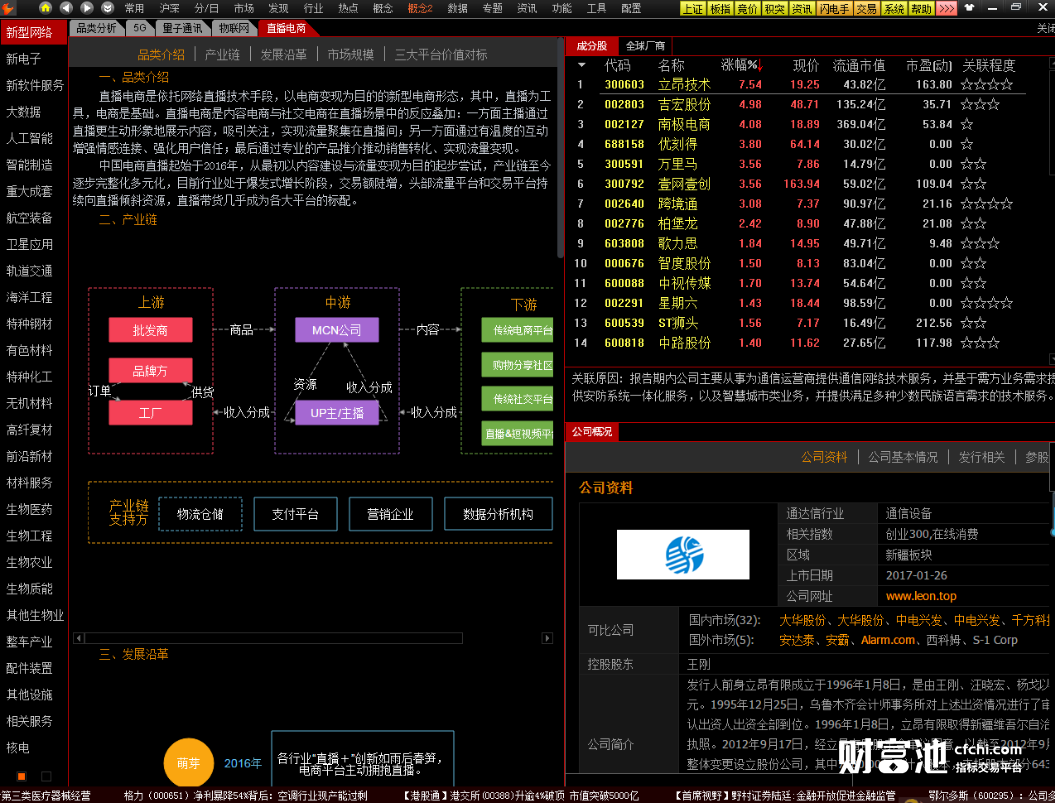Image resolution: width=1055 pixels, height=803 pixels.
Task: Open the 常用 menu
Action: click(x=134, y=9)
